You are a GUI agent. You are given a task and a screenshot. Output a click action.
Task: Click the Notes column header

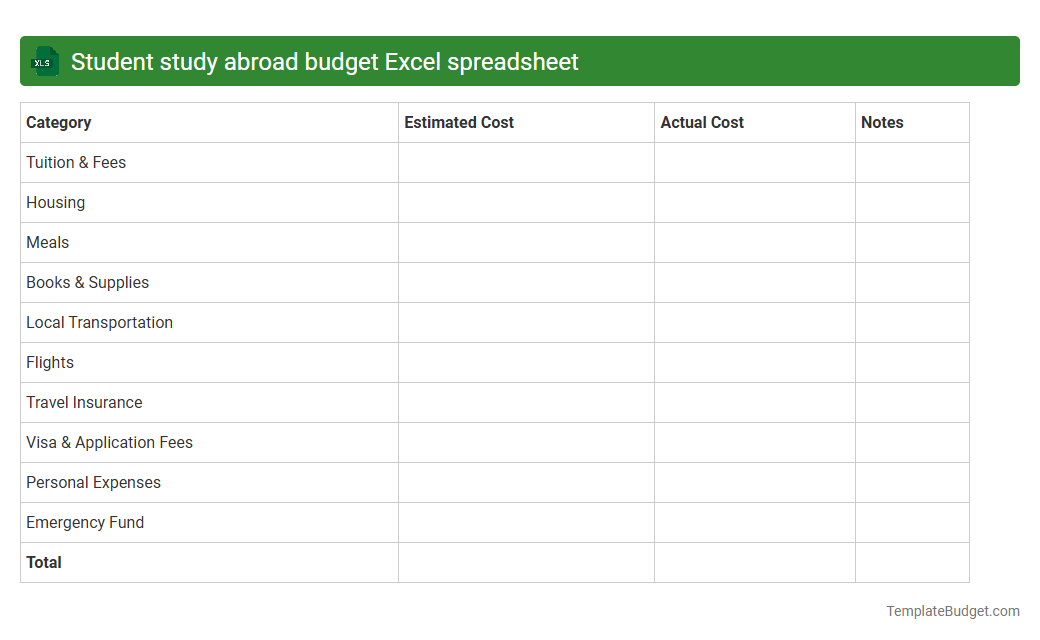tap(882, 122)
